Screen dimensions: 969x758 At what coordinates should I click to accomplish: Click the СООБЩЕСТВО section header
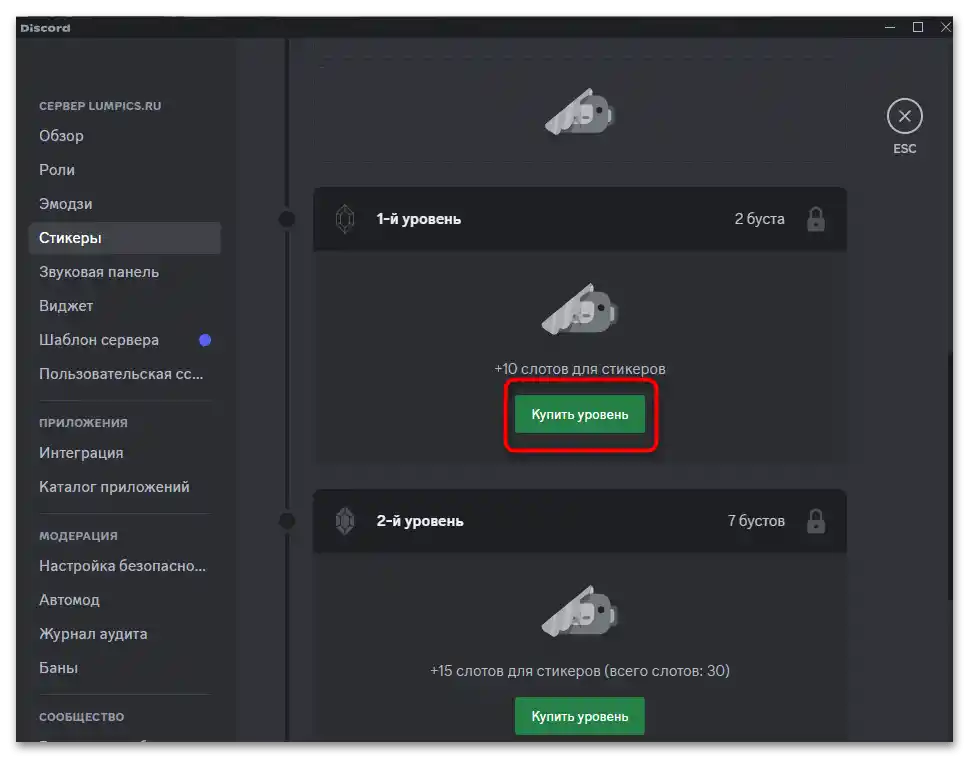tap(82, 717)
